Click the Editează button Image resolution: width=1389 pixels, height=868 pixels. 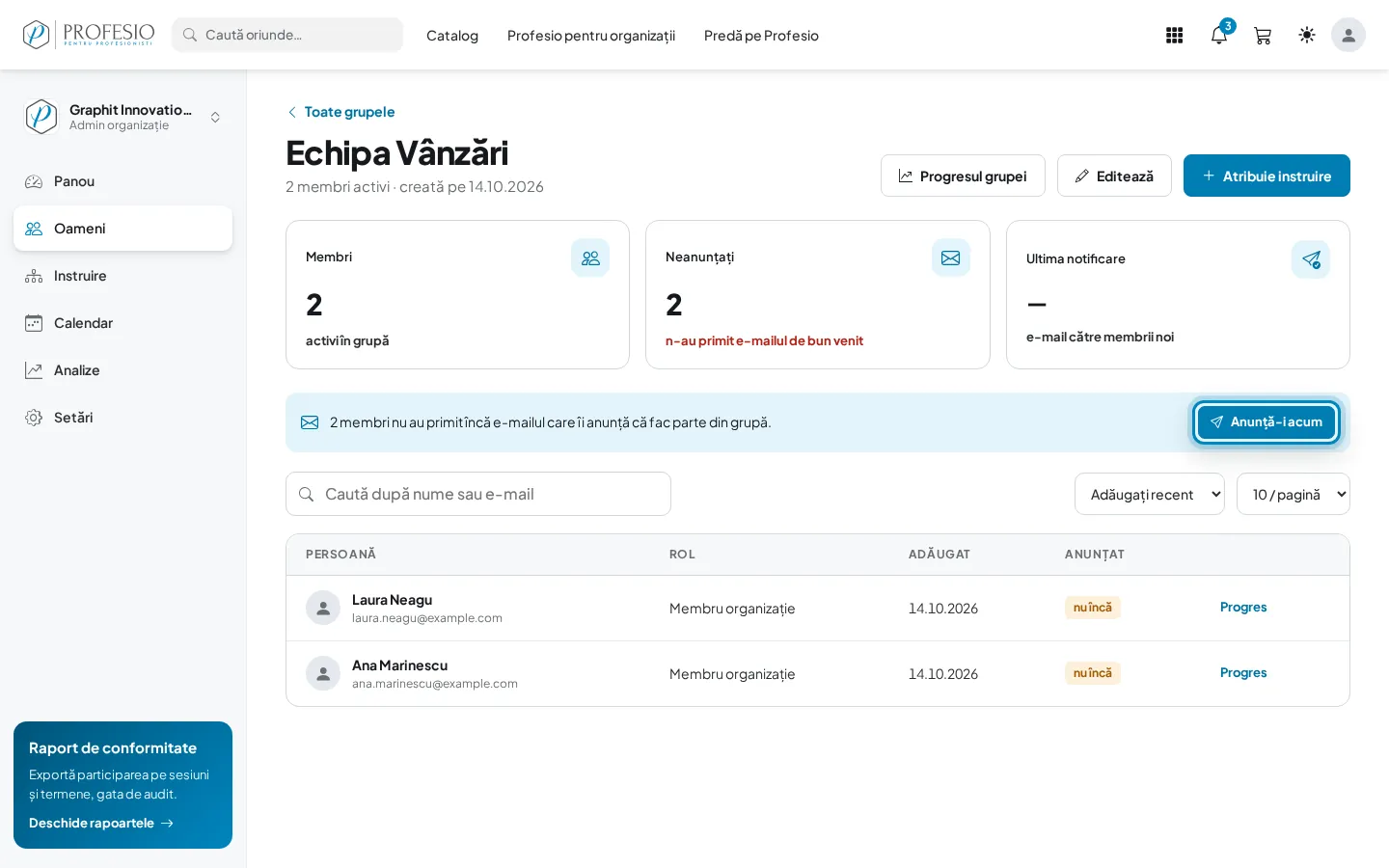[1114, 176]
